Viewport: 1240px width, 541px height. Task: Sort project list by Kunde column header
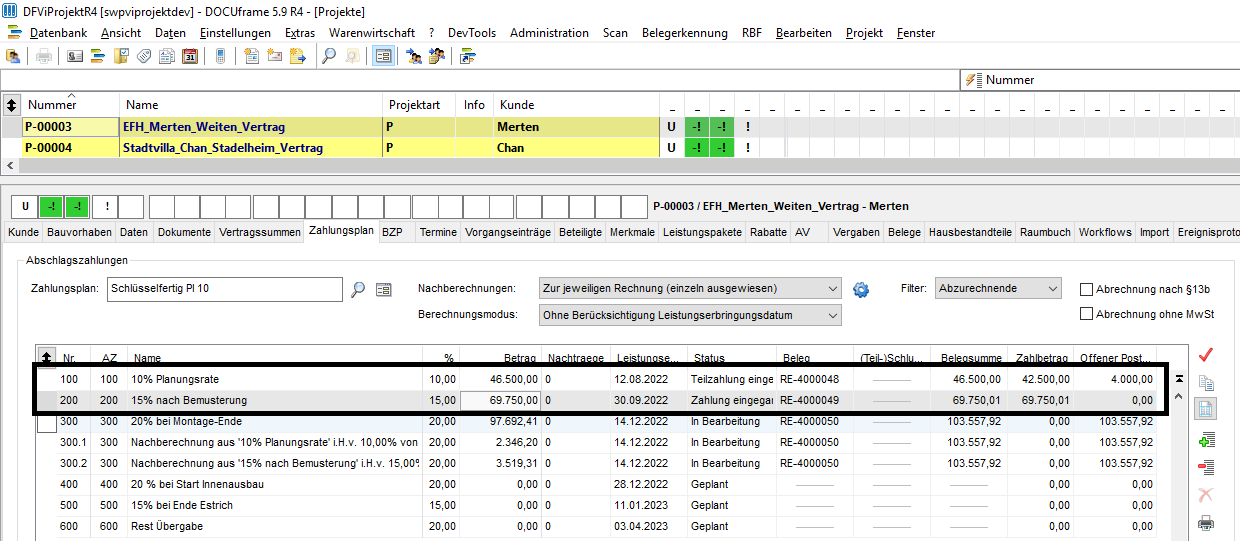pyautogui.click(x=576, y=104)
